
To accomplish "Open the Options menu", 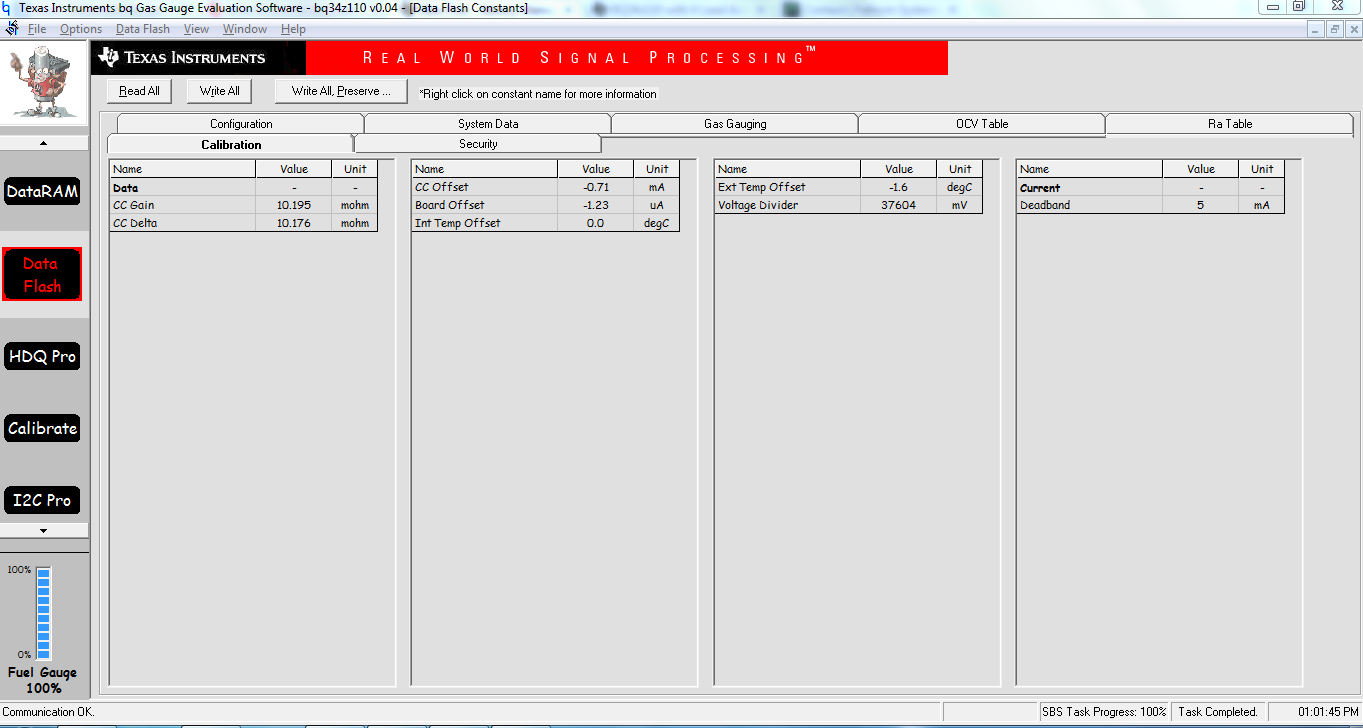I will coord(81,29).
